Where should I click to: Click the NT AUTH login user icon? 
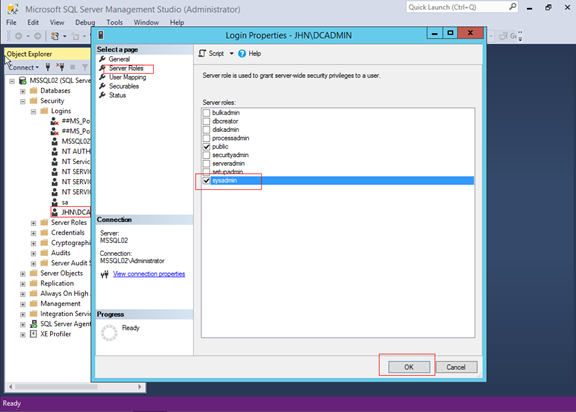point(54,152)
